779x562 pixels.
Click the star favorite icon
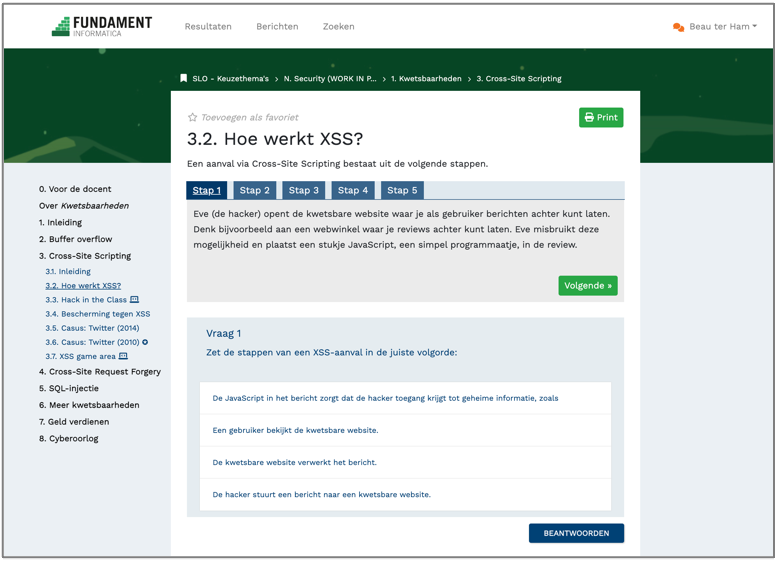click(193, 118)
